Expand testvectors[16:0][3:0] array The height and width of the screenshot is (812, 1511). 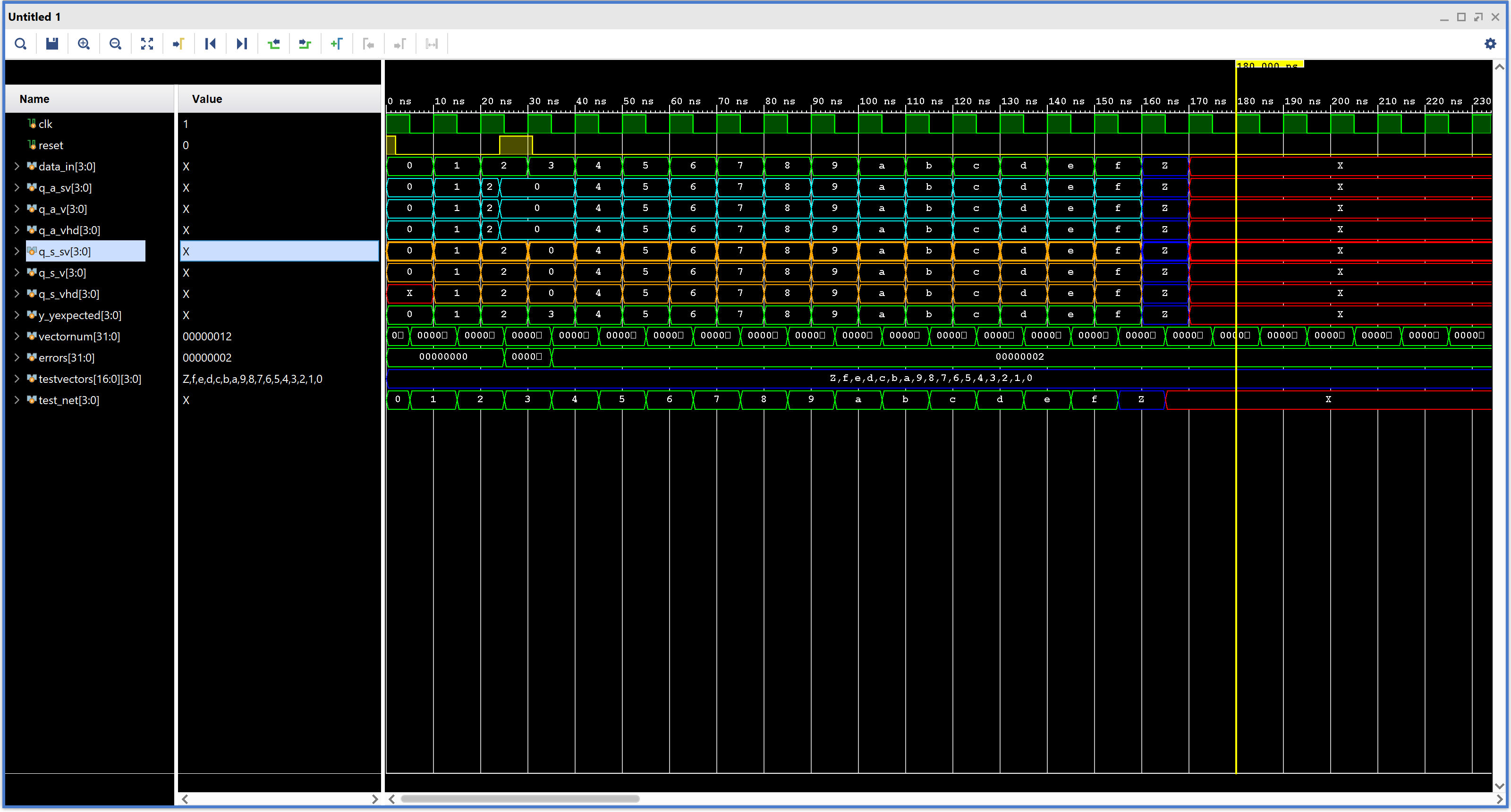pyautogui.click(x=17, y=379)
